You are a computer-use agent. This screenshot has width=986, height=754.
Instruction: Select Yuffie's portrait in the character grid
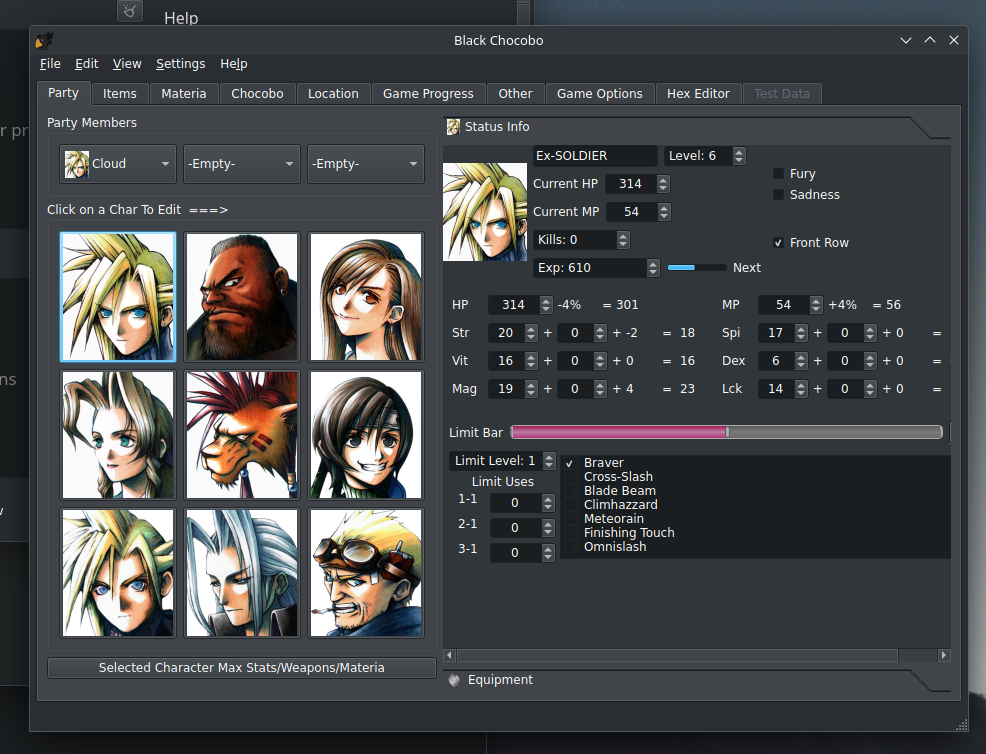366,435
